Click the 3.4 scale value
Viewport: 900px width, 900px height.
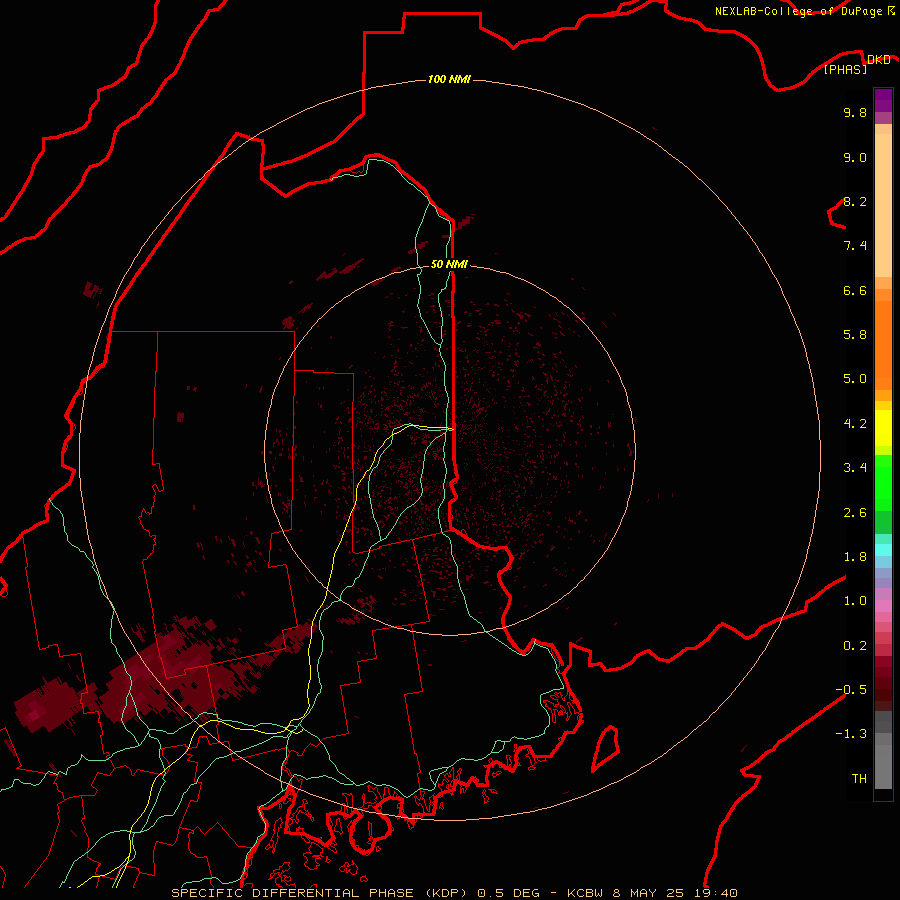[855, 468]
